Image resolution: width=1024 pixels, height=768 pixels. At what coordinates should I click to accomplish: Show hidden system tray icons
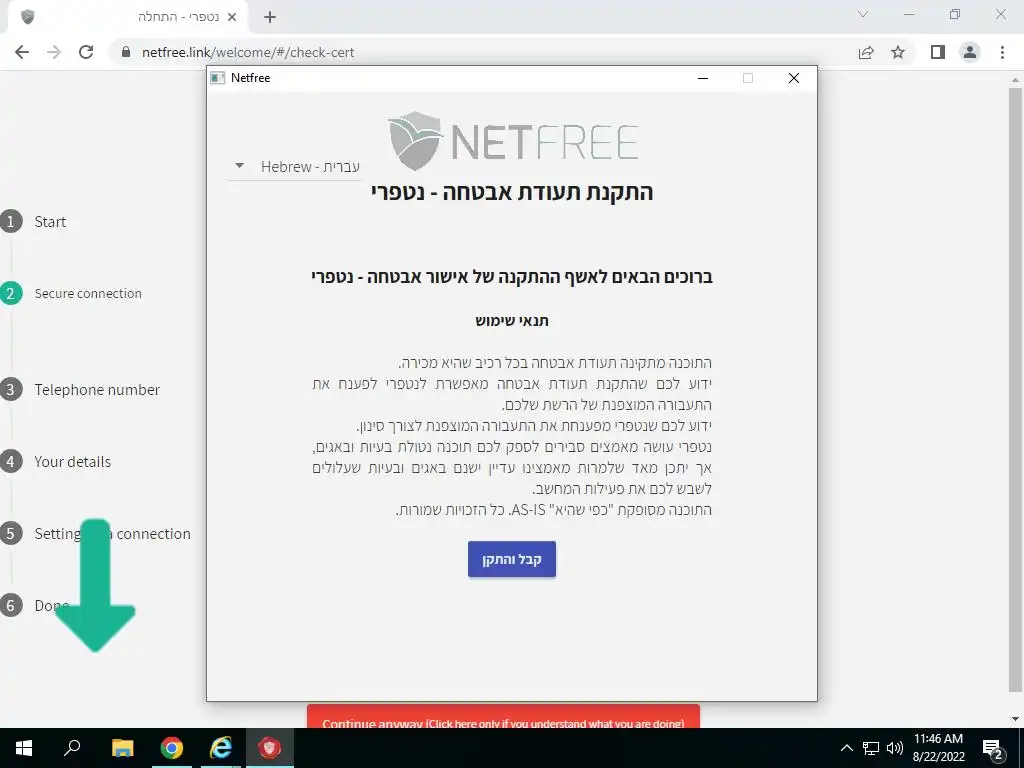[x=846, y=748]
